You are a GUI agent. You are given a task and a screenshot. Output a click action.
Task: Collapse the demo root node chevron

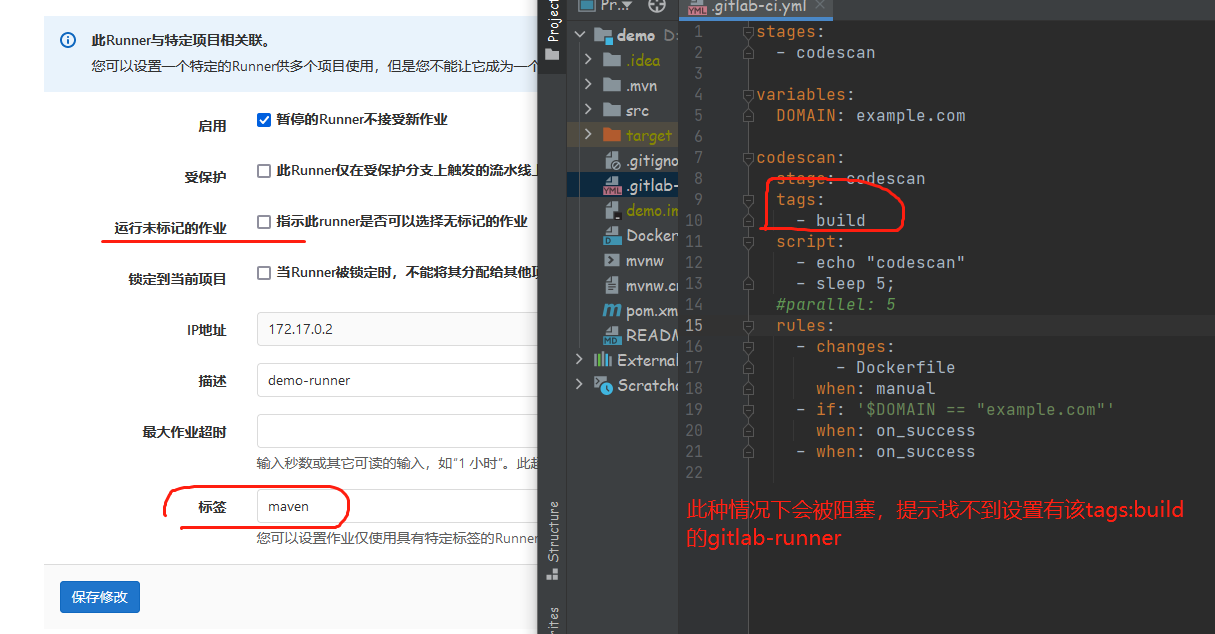coord(580,35)
